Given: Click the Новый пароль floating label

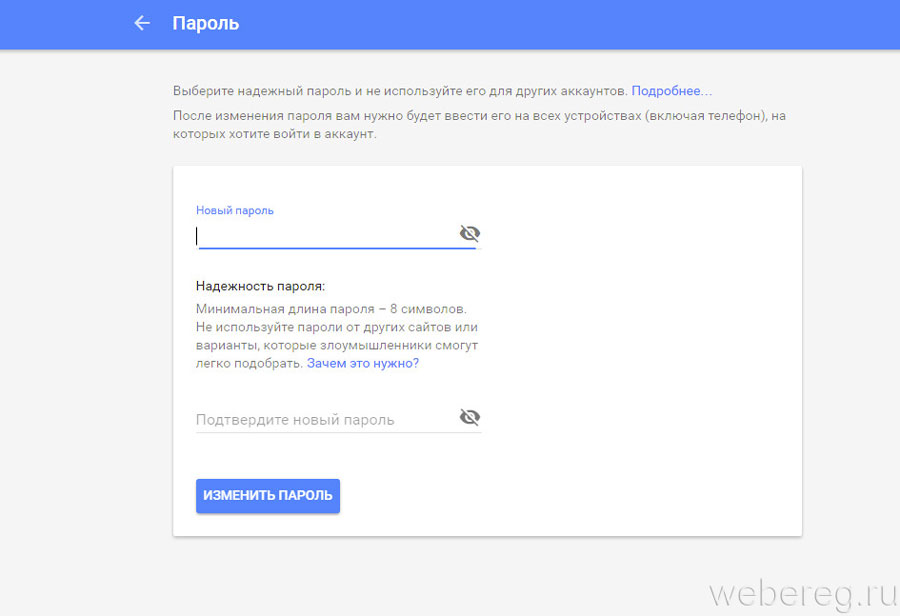Looking at the screenshot, I should click(x=235, y=211).
